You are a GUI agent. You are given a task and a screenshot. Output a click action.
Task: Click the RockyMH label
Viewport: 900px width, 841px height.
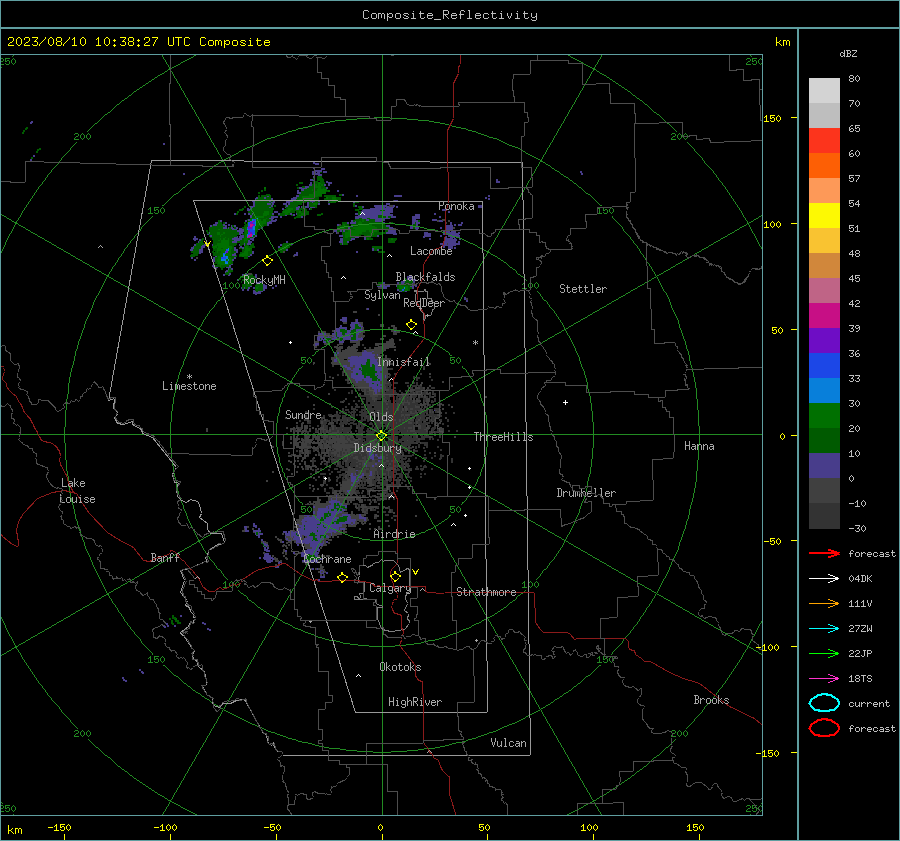pyautogui.click(x=264, y=280)
